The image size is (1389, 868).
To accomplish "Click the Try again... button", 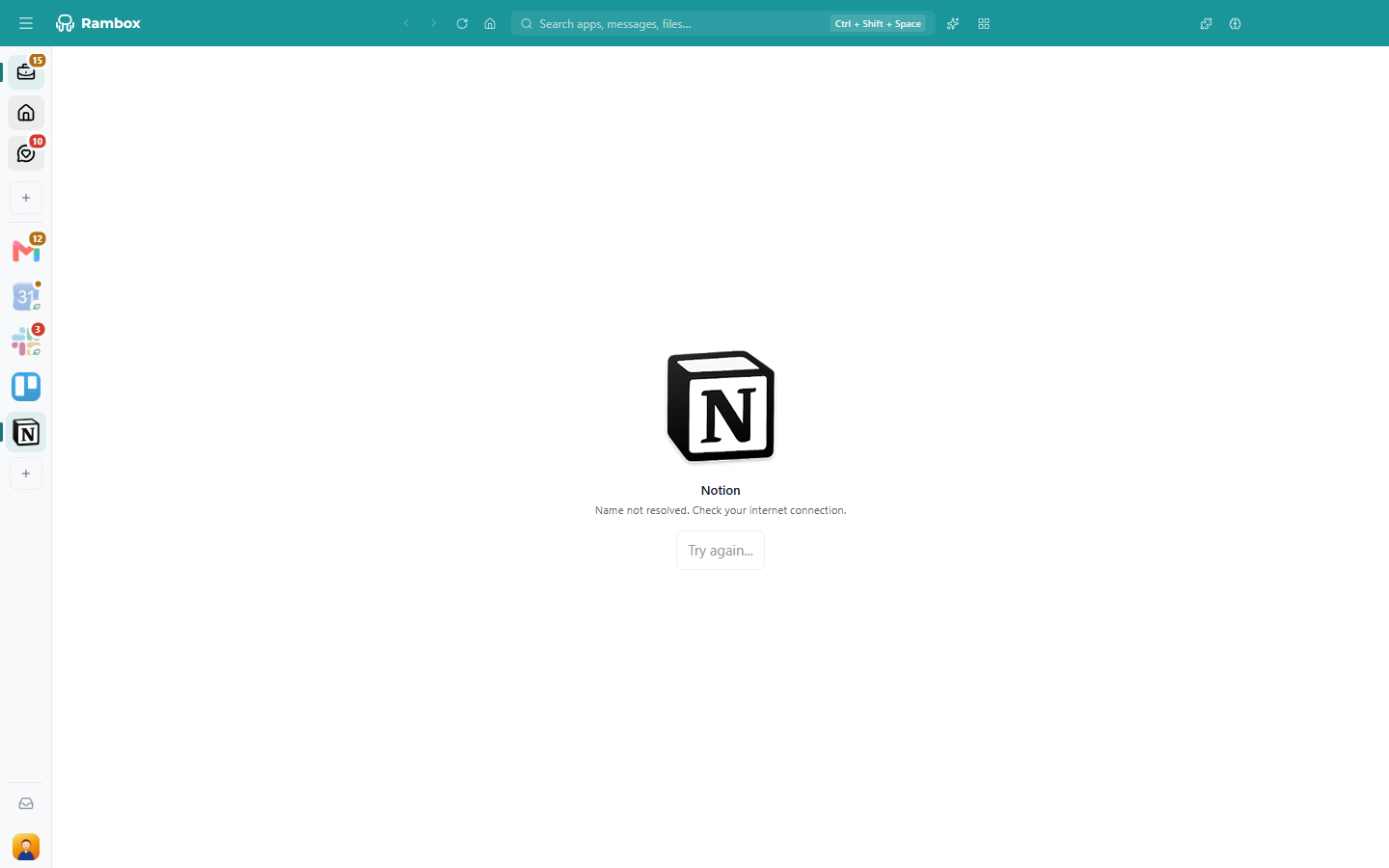I will pyautogui.click(x=721, y=550).
